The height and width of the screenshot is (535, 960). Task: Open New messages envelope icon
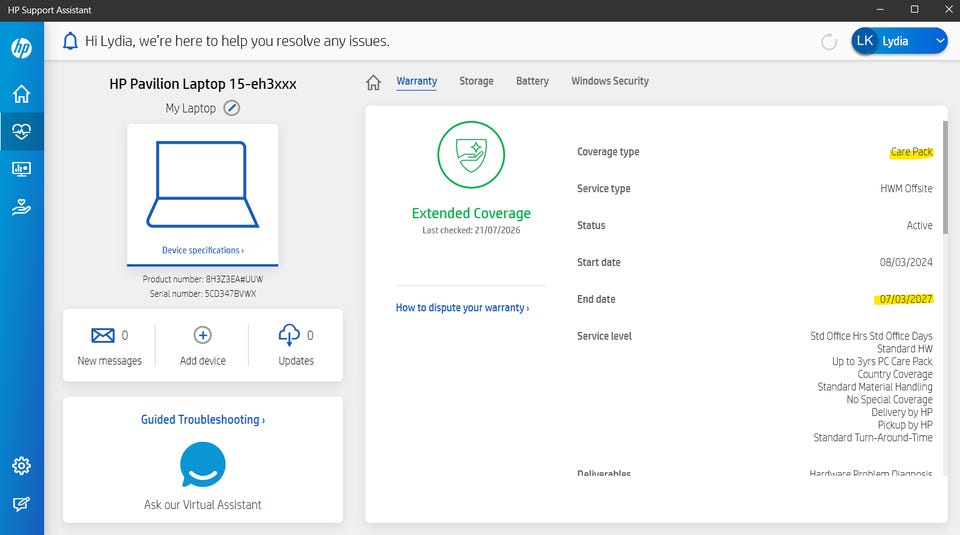click(x=103, y=335)
